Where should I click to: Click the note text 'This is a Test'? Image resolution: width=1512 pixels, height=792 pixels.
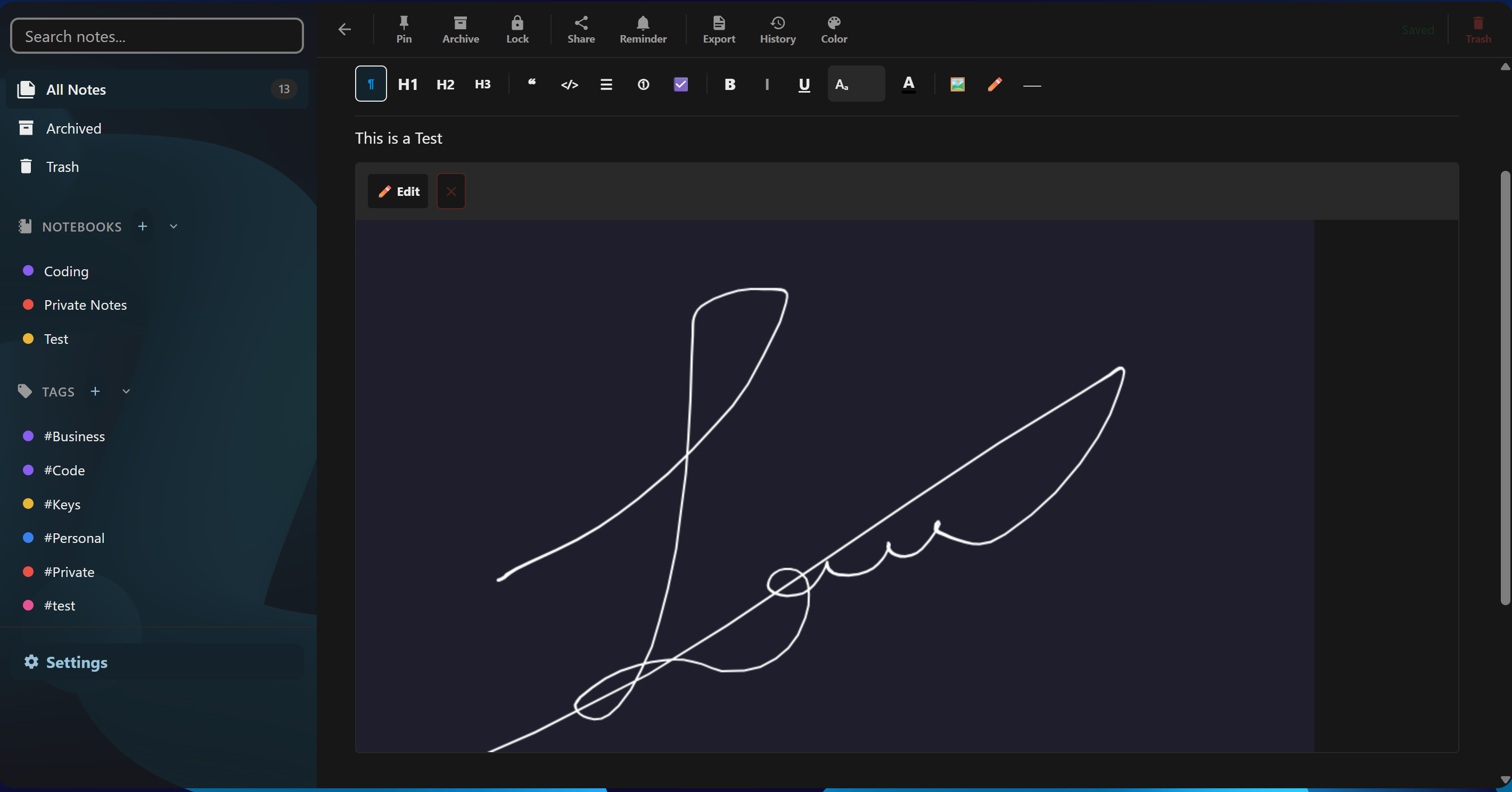(399, 138)
